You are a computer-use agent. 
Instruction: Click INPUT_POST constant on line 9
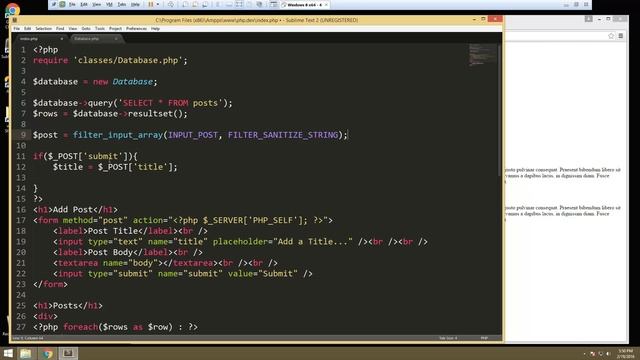click(x=193, y=135)
